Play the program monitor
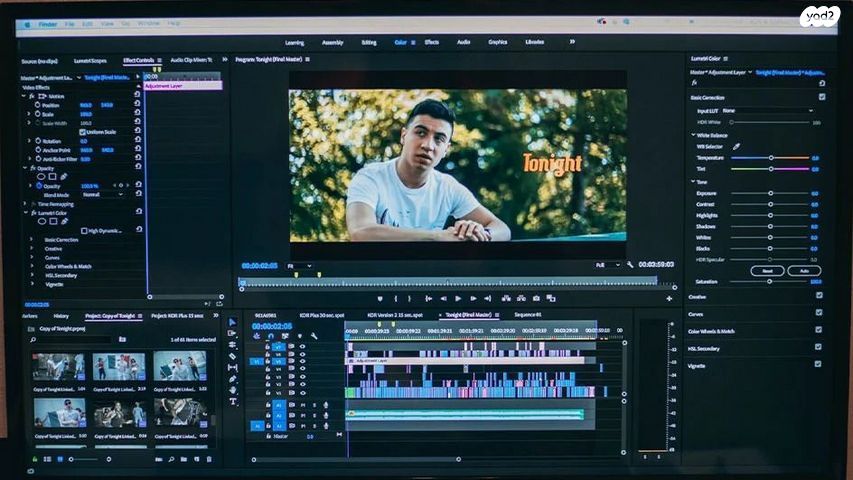 pos(458,298)
